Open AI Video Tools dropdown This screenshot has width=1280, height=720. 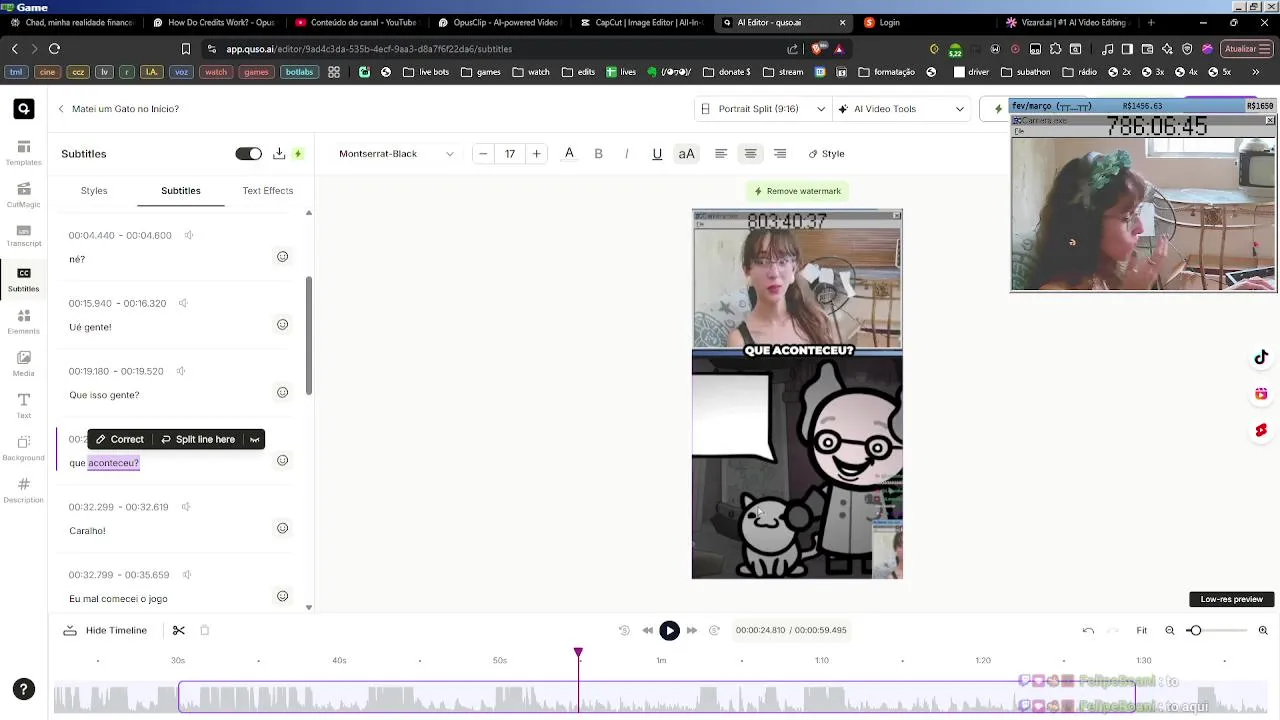[x=900, y=109]
